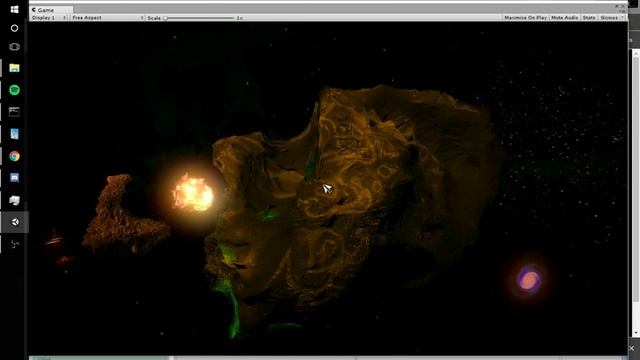This screenshot has width=640, height=360.
Task: Click the vertical scrollbar on right panel
Action: [x=636, y=180]
